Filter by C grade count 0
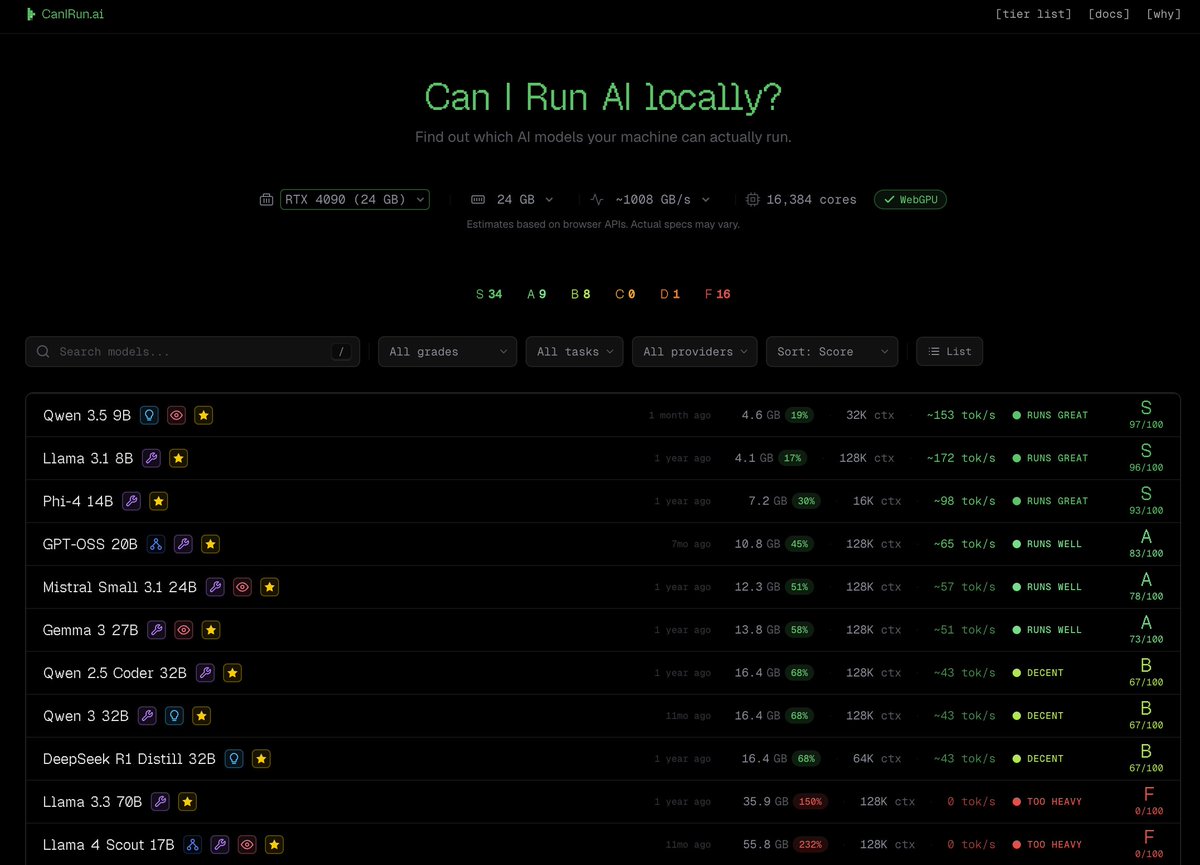This screenshot has width=1200, height=865. (x=625, y=294)
